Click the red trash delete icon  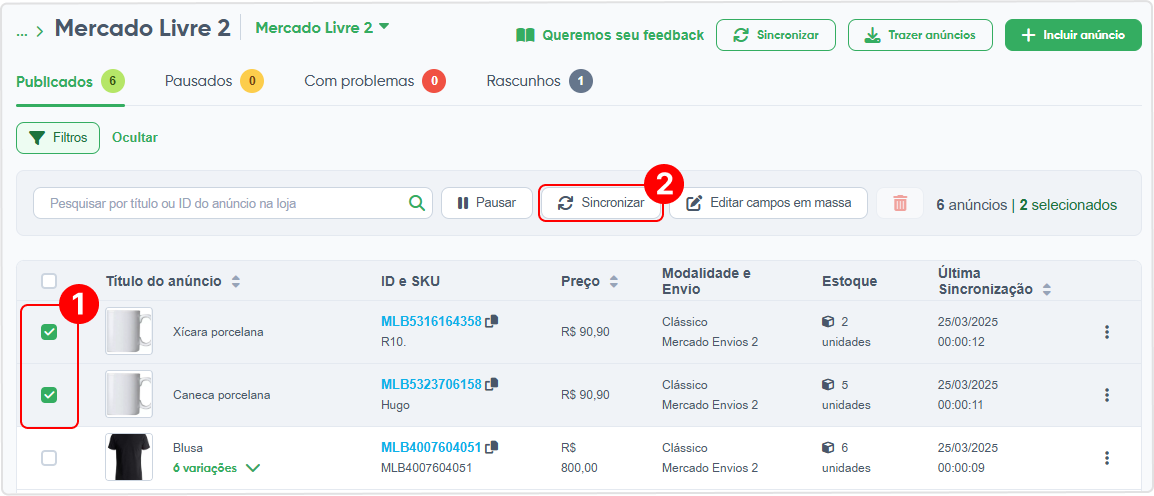point(899,203)
